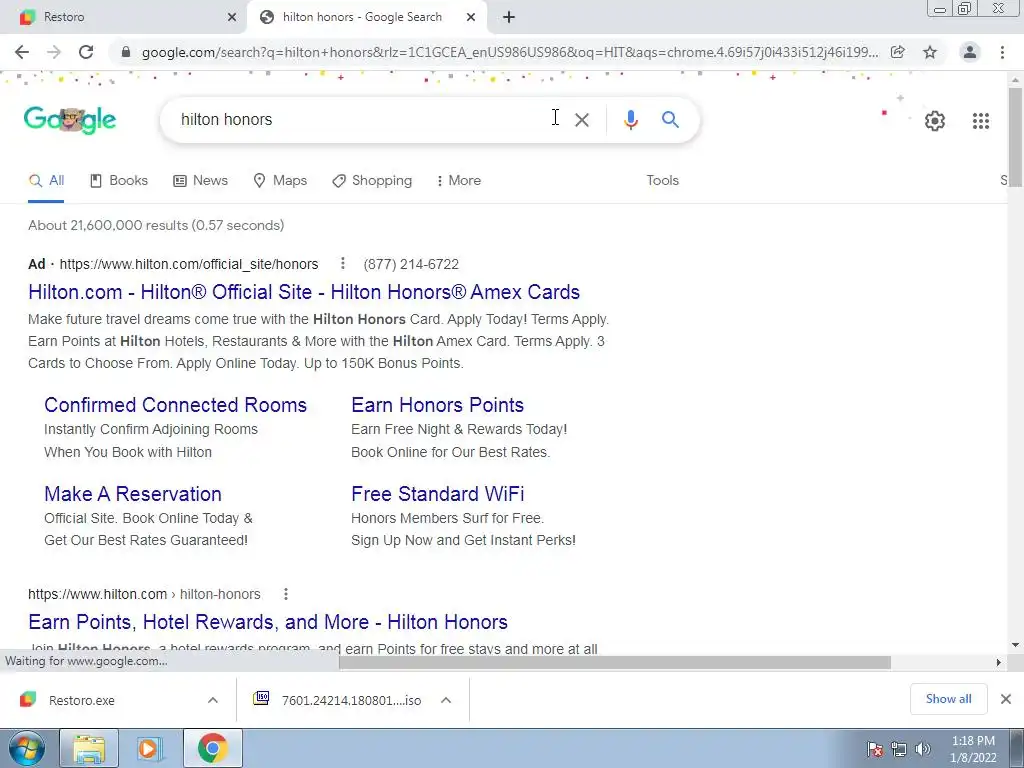Click the About 21,600,000 results text
This screenshot has width=1024, height=768.
(156, 225)
